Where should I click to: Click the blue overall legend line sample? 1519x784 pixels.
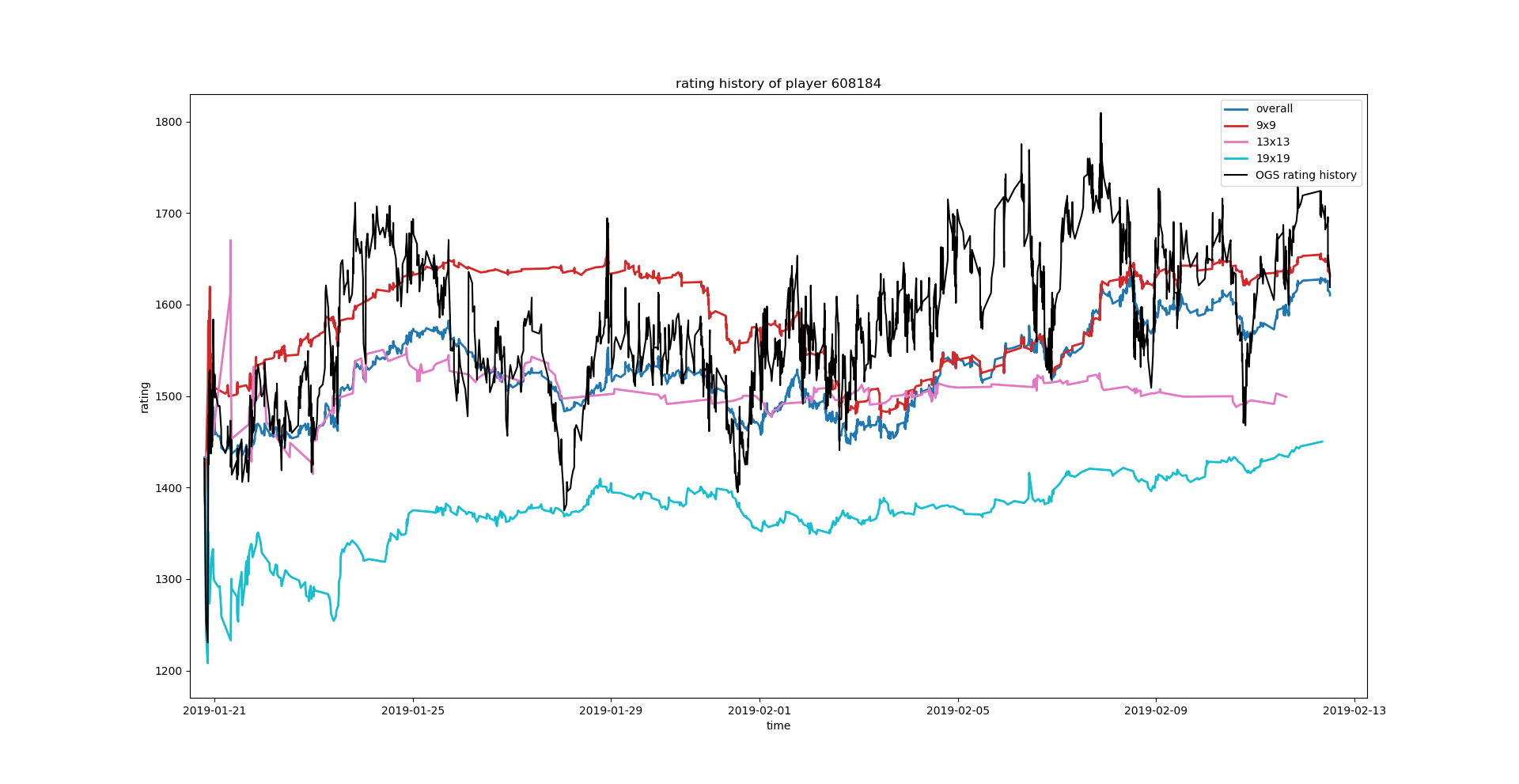[x=1236, y=109]
